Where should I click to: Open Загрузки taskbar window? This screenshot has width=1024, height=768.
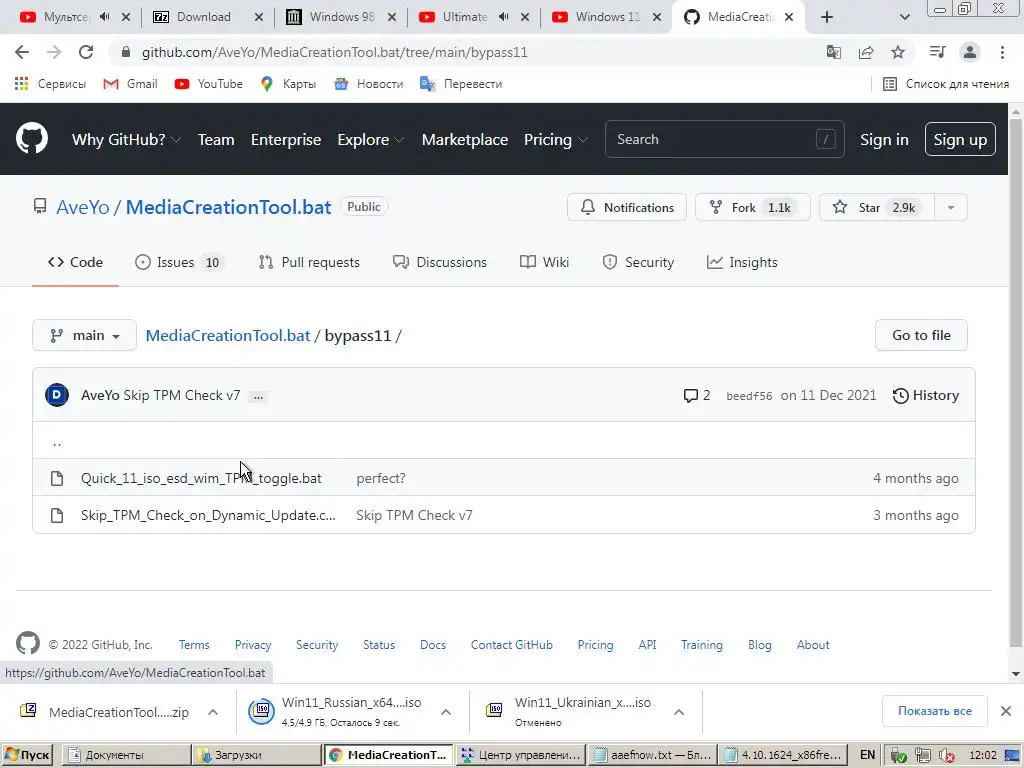257,755
